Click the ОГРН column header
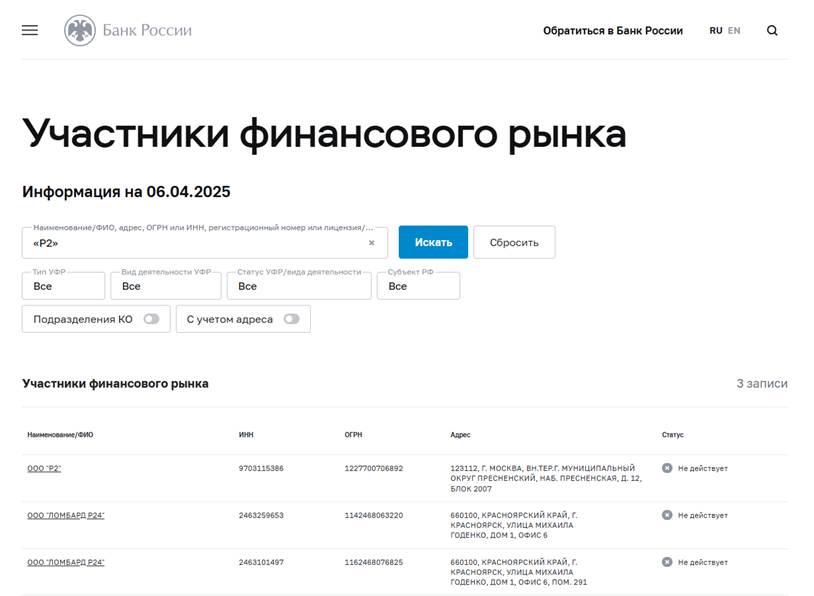 pos(354,435)
